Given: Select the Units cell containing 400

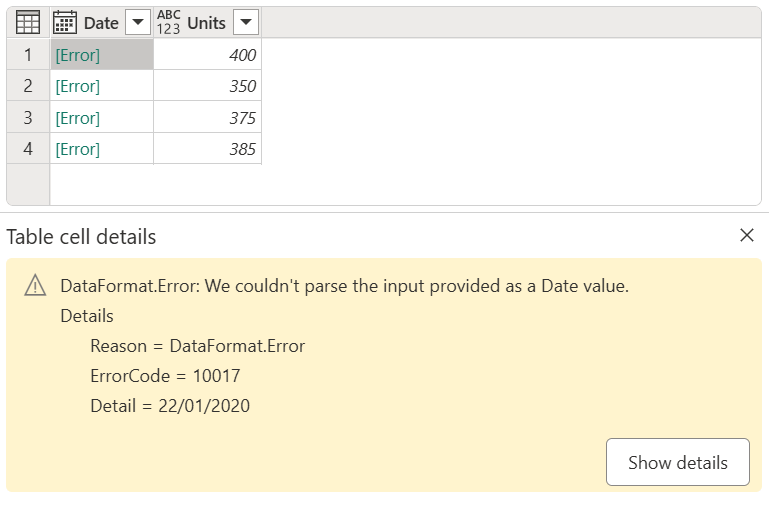Looking at the screenshot, I should click(x=208, y=55).
